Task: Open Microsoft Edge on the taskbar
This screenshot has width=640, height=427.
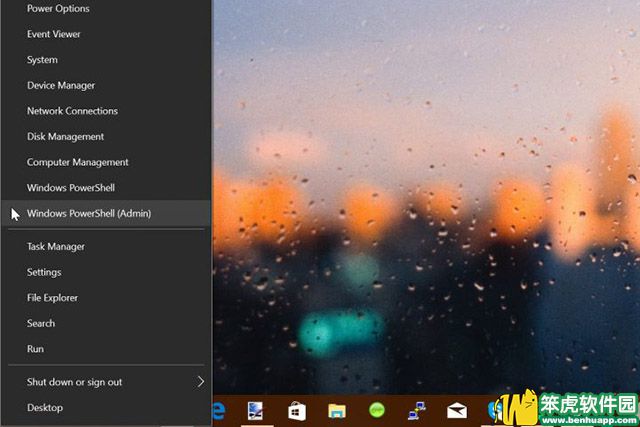Action: point(219,411)
